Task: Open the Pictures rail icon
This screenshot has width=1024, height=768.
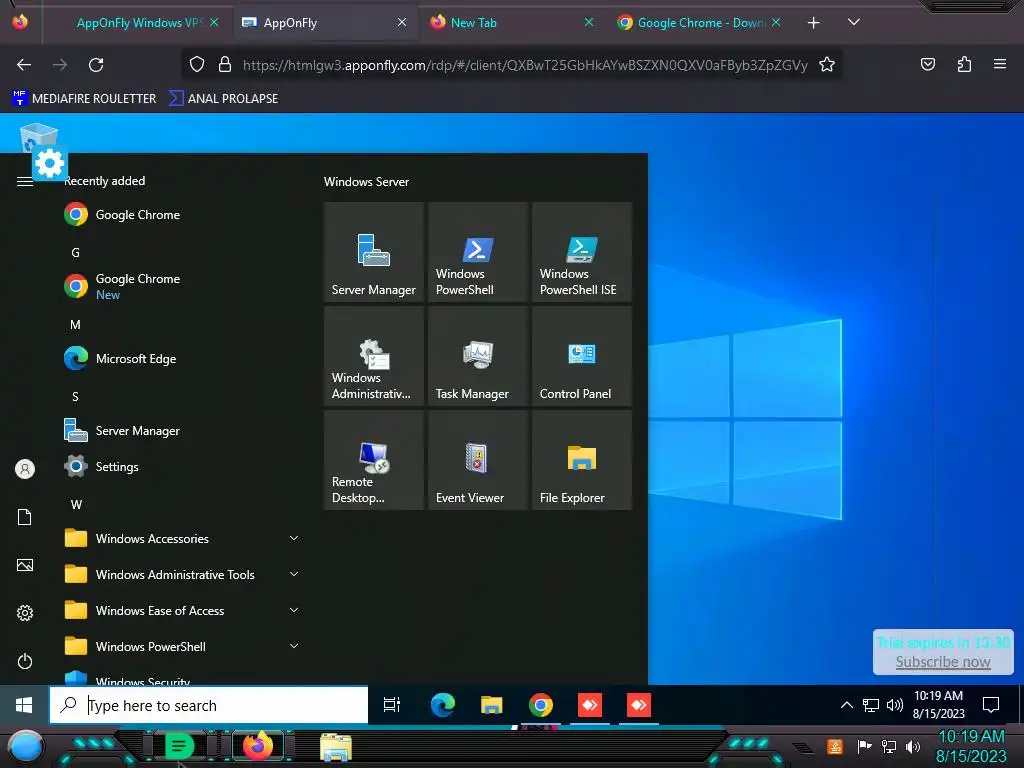Action: click(25, 565)
